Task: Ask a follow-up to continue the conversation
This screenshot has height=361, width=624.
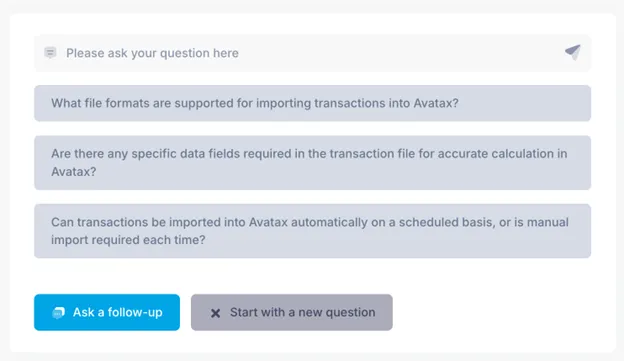Action: 107,312
